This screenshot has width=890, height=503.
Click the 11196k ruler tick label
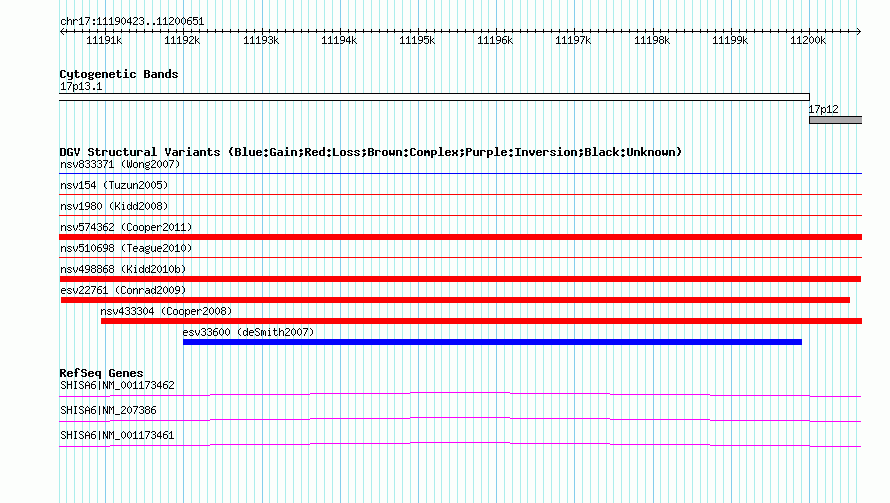[x=495, y=40]
